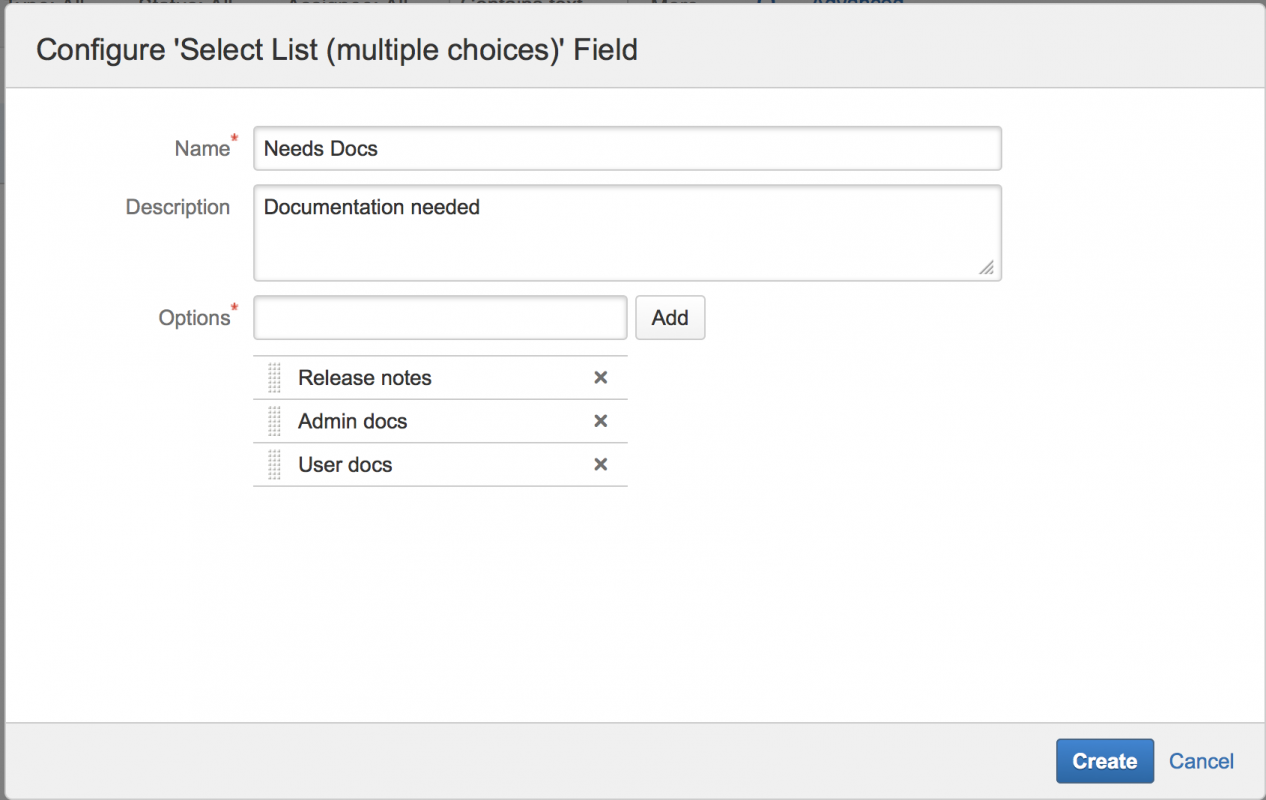Delete the User docs option
The image size is (1266, 800).
coord(601,464)
